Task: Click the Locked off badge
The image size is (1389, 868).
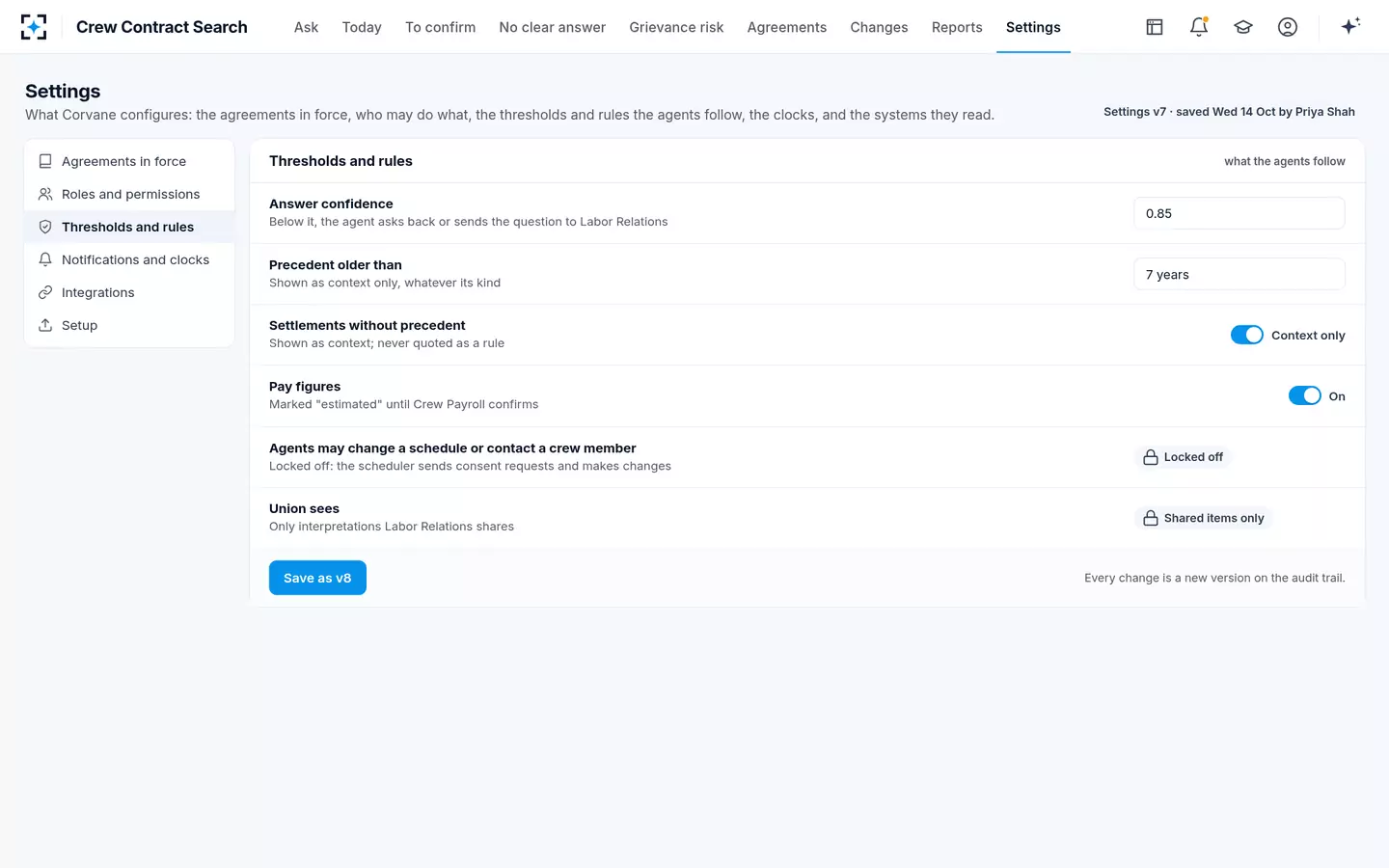Action: point(1184,457)
